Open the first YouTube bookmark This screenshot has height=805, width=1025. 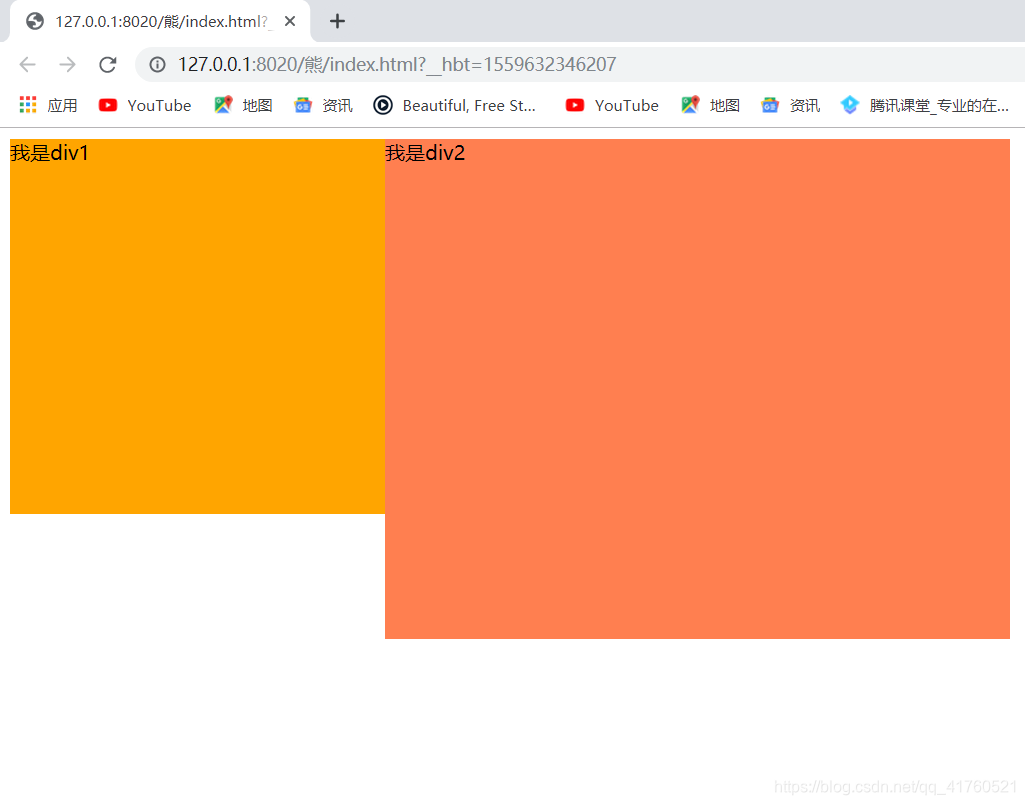[x=145, y=105]
